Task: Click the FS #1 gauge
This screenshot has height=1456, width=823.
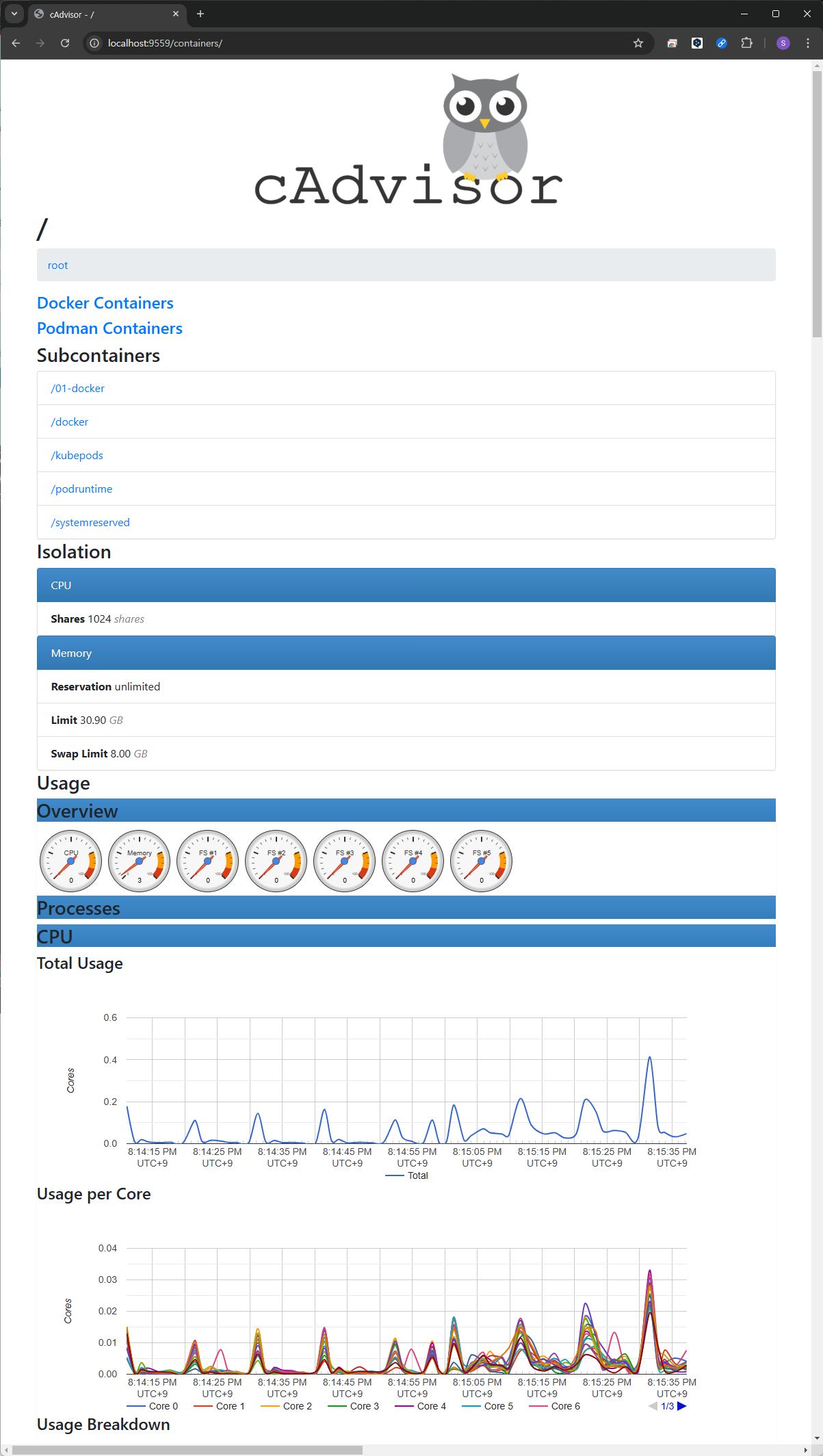Action: click(x=208, y=861)
